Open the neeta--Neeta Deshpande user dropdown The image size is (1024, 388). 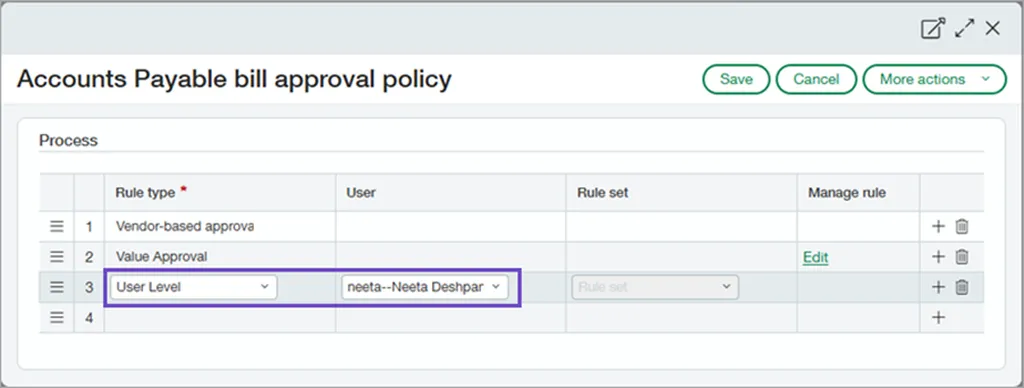click(x=424, y=287)
